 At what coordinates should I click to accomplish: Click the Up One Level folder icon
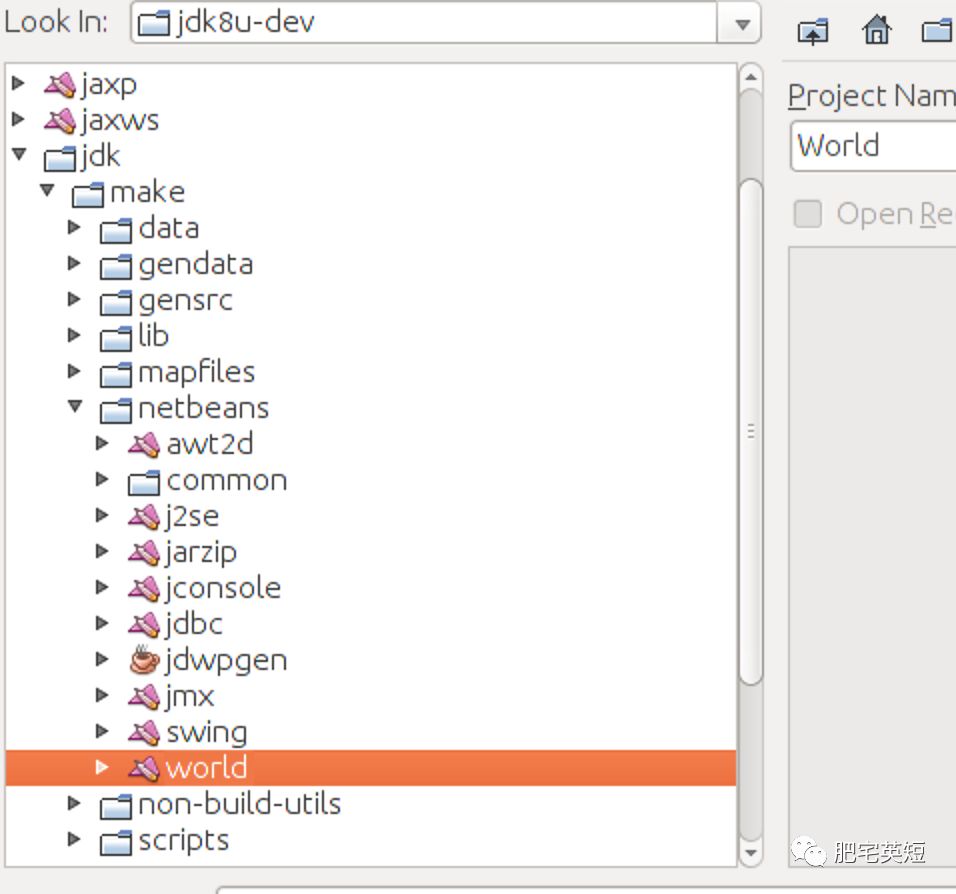[813, 31]
